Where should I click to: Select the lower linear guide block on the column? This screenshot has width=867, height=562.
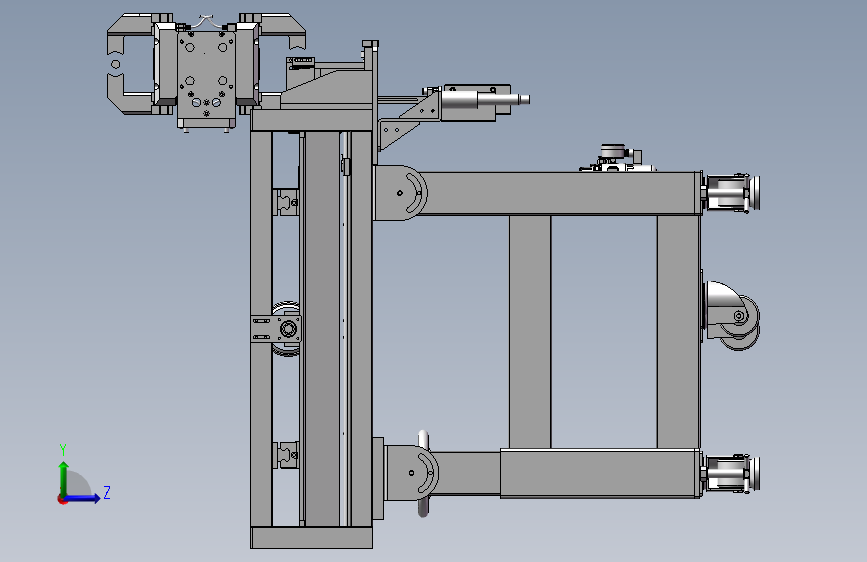click(x=286, y=455)
